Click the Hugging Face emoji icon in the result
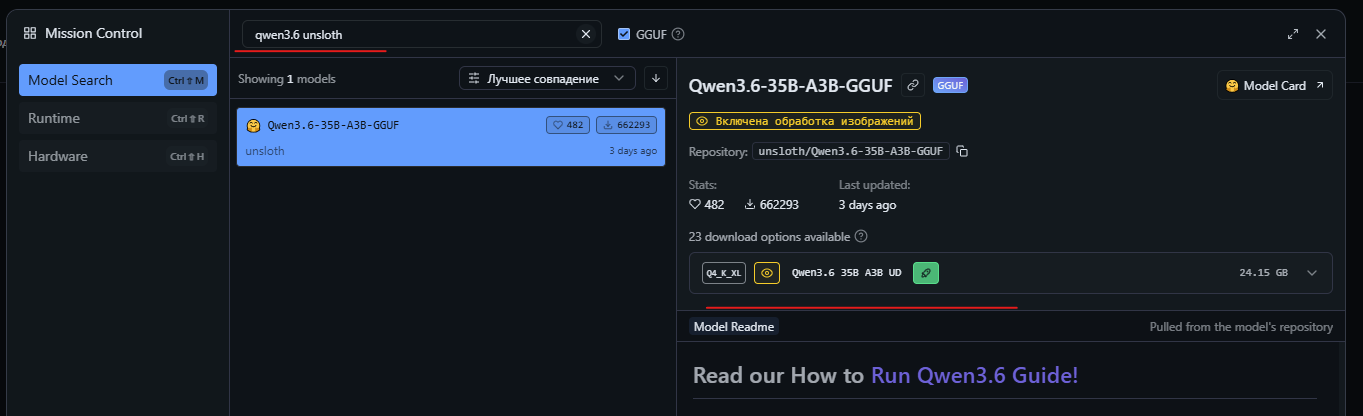 [x=254, y=125]
